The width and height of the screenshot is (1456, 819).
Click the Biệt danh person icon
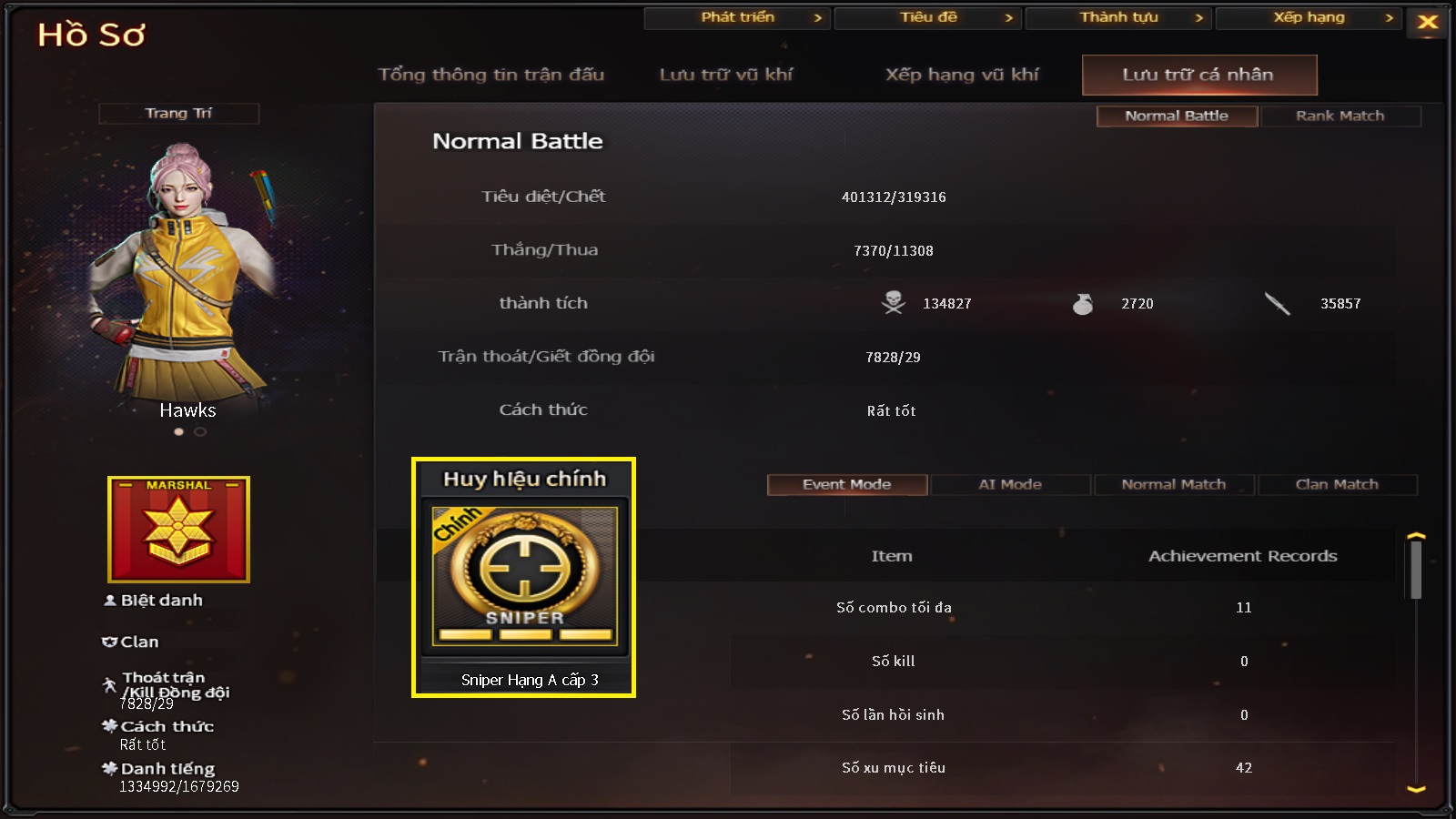[110, 601]
